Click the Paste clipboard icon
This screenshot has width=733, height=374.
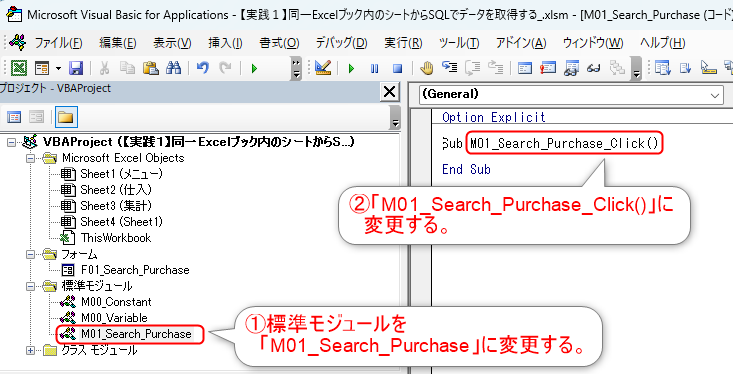click(x=151, y=69)
